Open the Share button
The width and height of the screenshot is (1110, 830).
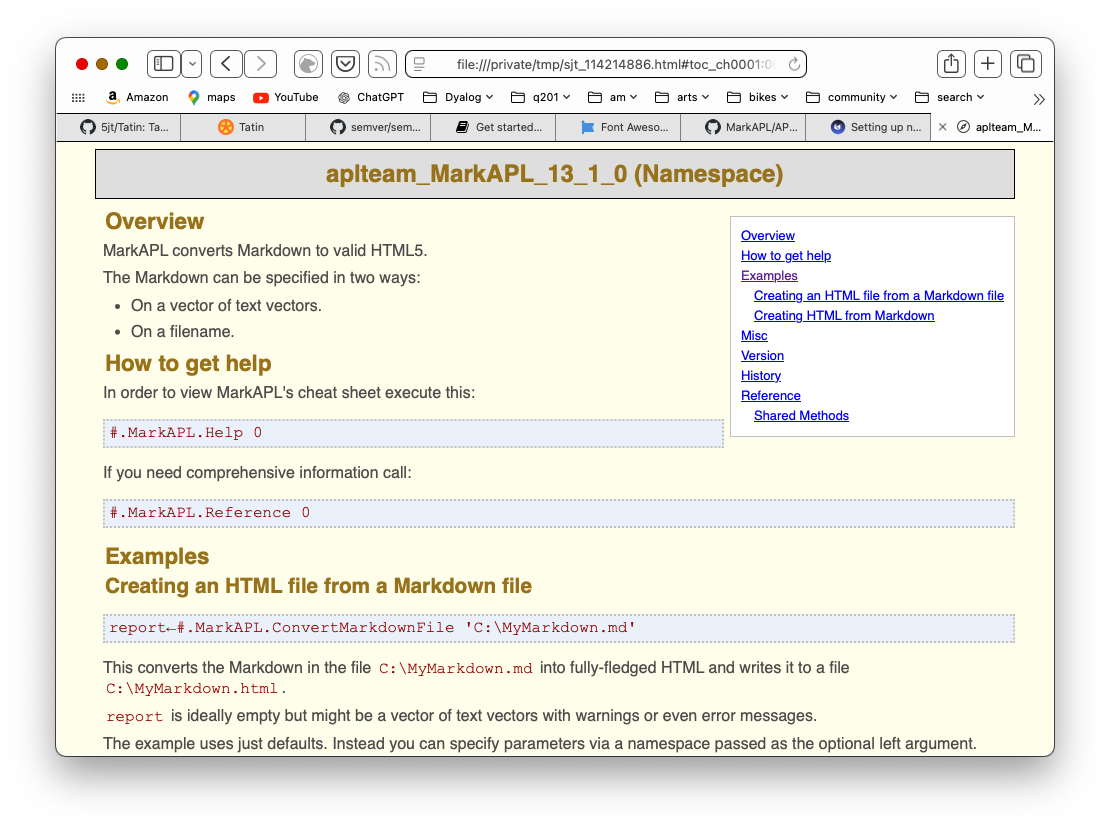pyautogui.click(x=951, y=64)
